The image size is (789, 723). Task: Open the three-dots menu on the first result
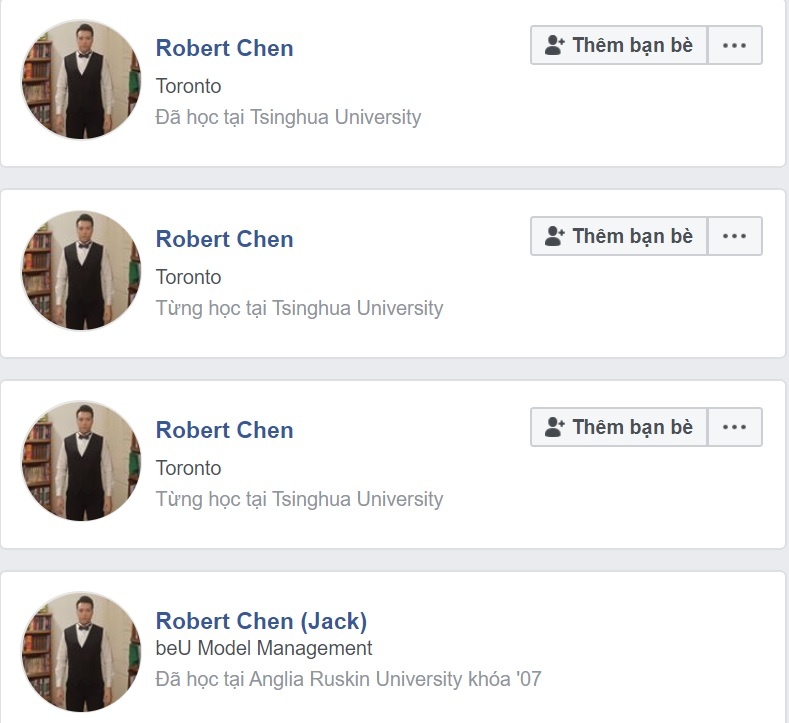pos(734,45)
